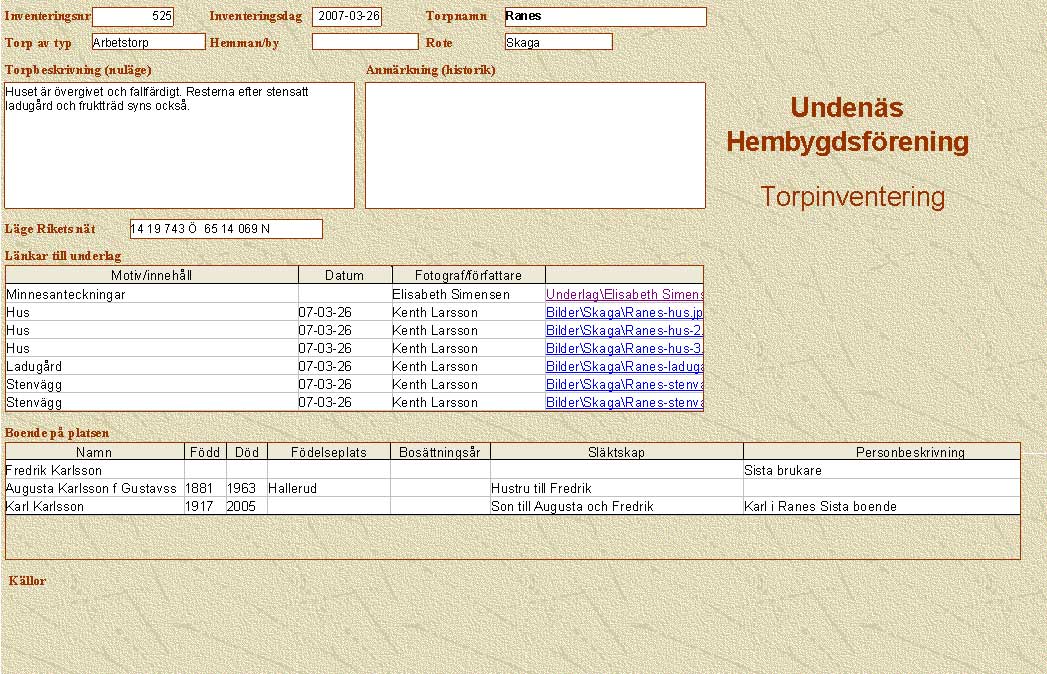Image resolution: width=1047 pixels, height=674 pixels.
Task: Select the Torp av typ field
Action: click(x=148, y=42)
